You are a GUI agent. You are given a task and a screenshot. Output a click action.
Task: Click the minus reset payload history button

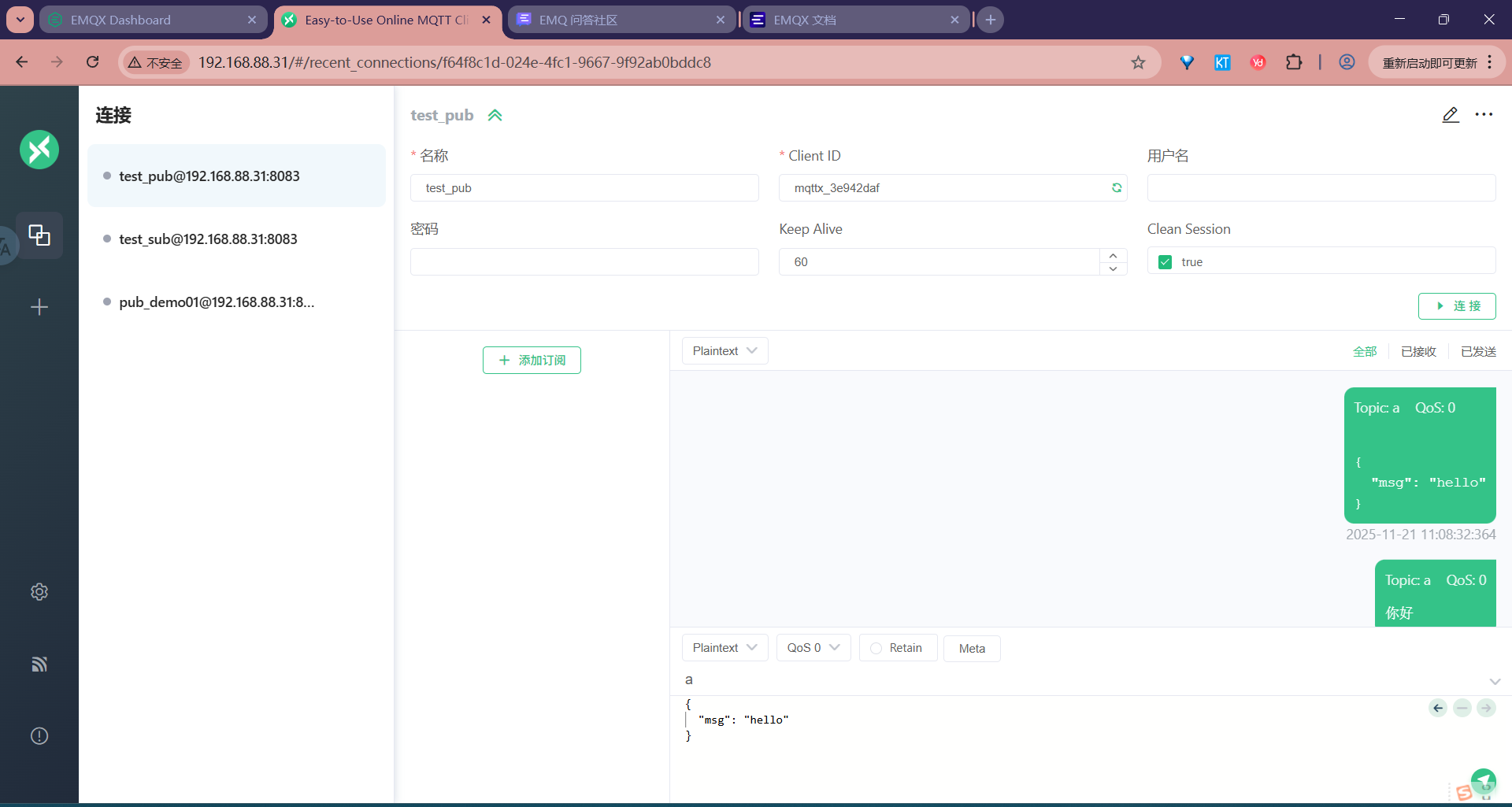[x=1462, y=708]
